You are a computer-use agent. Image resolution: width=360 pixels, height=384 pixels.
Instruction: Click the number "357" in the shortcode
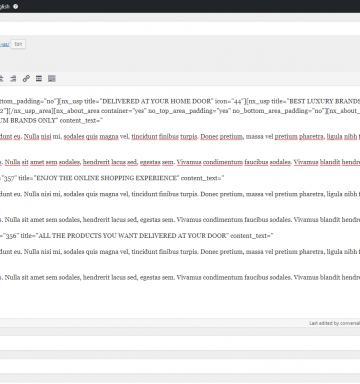point(9,178)
